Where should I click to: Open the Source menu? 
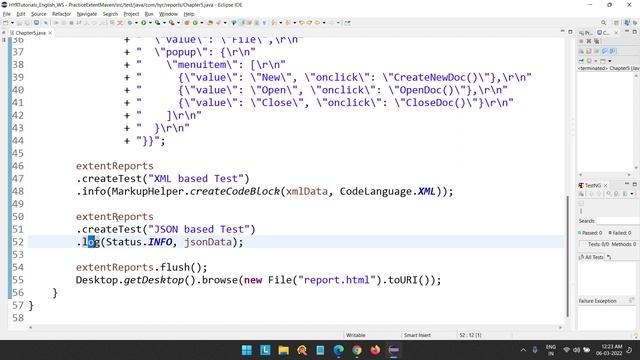pyautogui.click(x=39, y=14)
